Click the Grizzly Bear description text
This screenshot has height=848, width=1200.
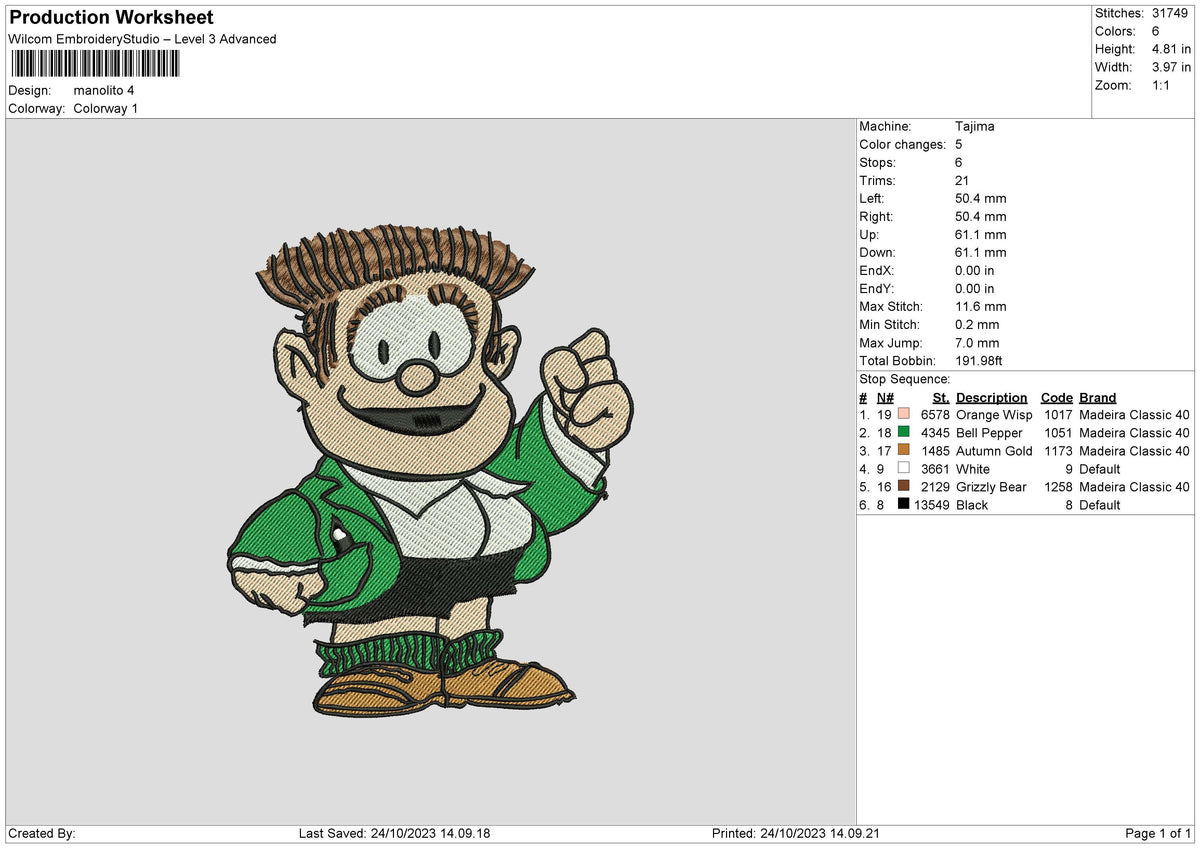pos(991,487)
